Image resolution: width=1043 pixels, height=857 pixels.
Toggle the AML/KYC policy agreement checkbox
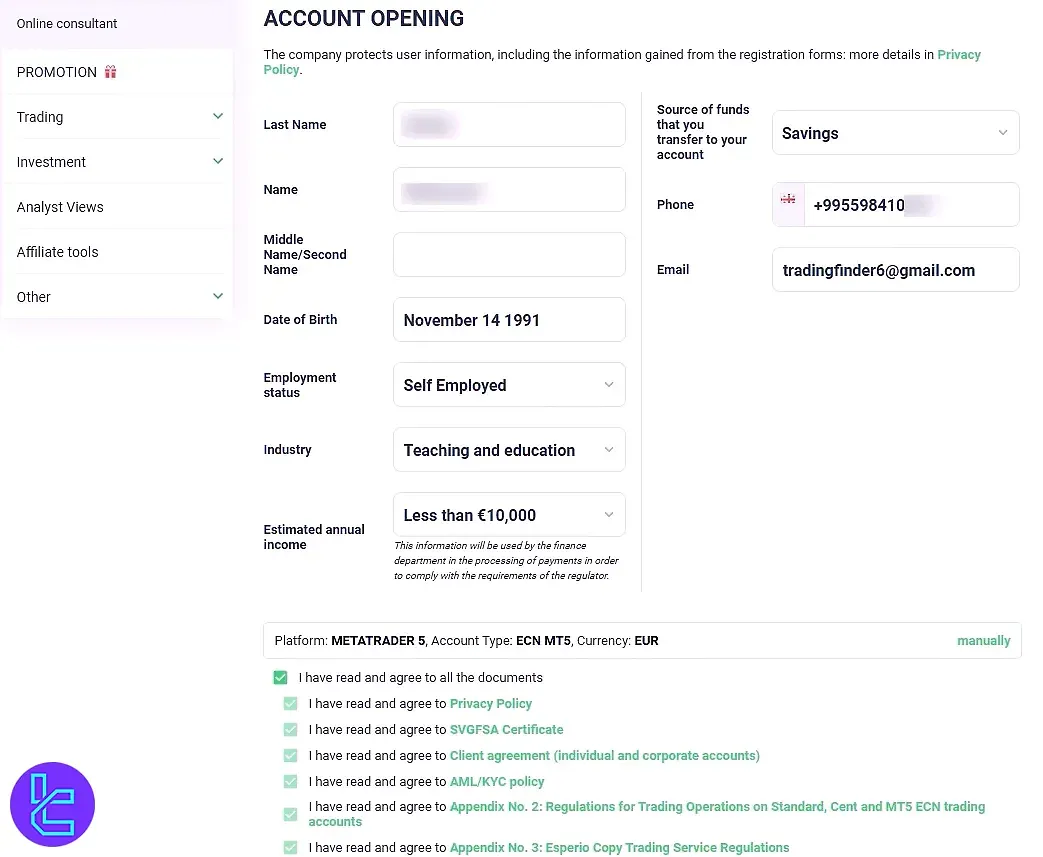(x=291, y=782)
